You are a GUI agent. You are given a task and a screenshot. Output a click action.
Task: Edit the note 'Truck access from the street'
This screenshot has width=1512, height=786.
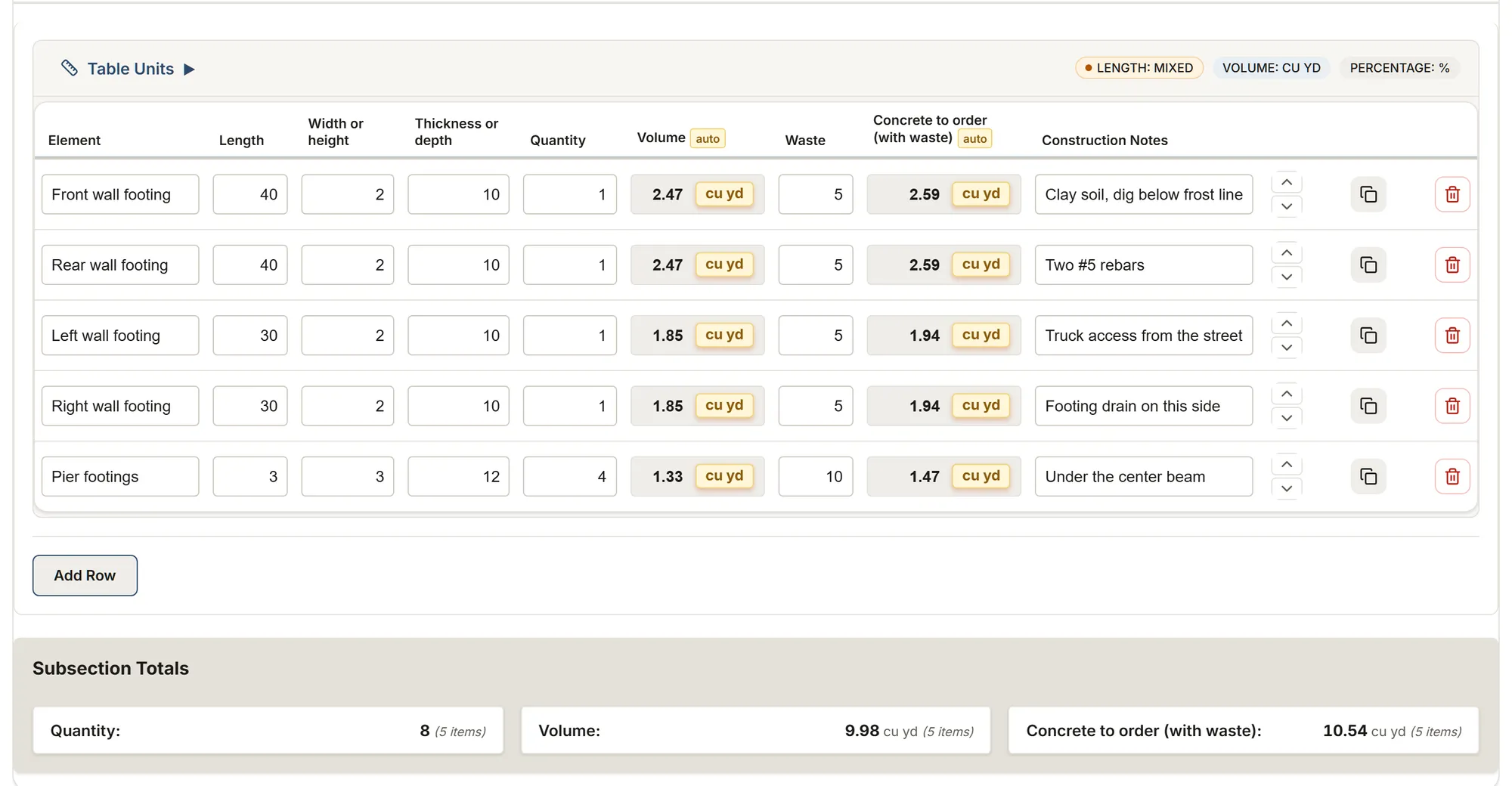tap(1144, 335)
